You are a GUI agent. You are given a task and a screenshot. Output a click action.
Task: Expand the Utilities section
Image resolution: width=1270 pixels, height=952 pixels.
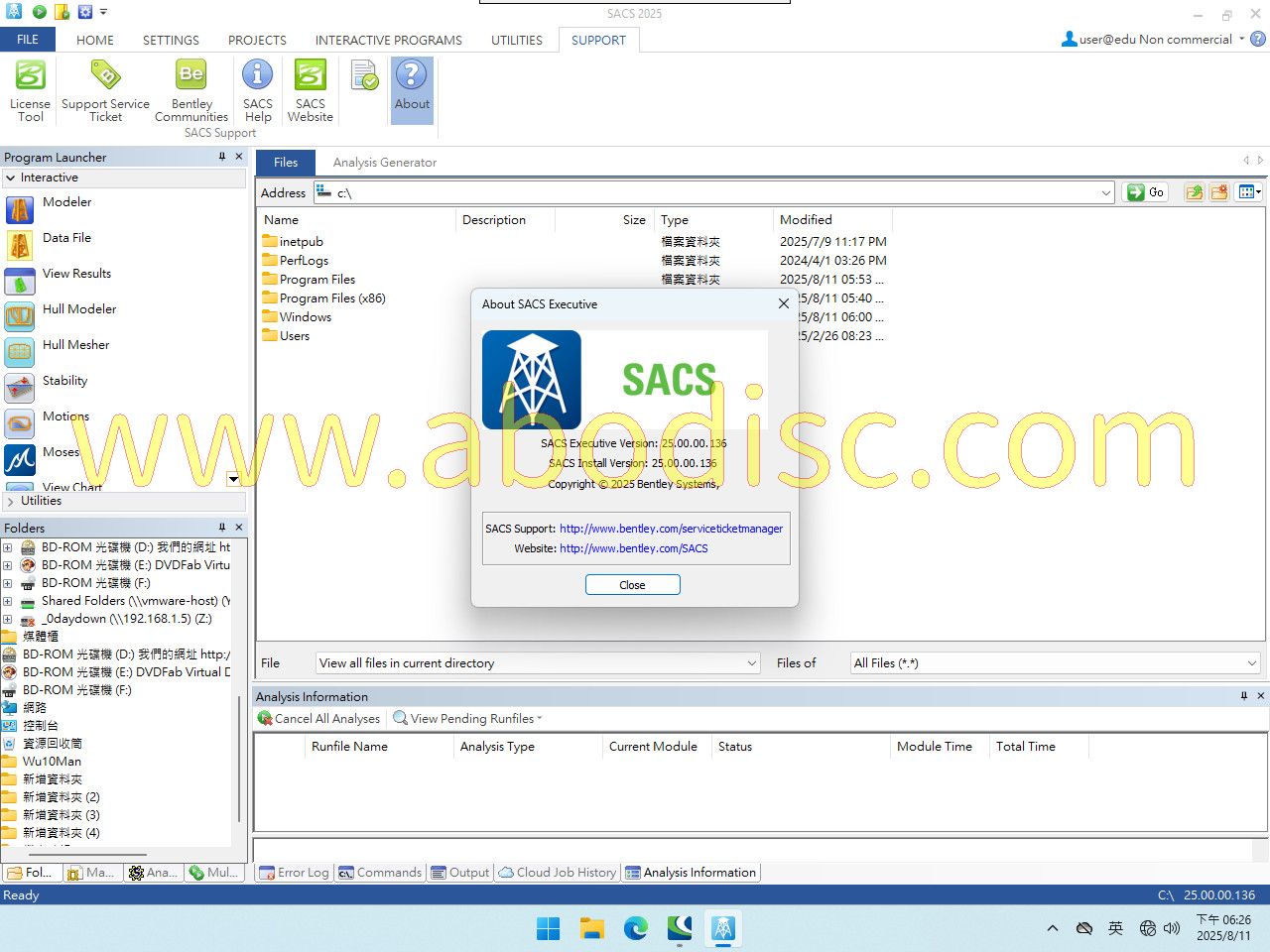point(10,501)
